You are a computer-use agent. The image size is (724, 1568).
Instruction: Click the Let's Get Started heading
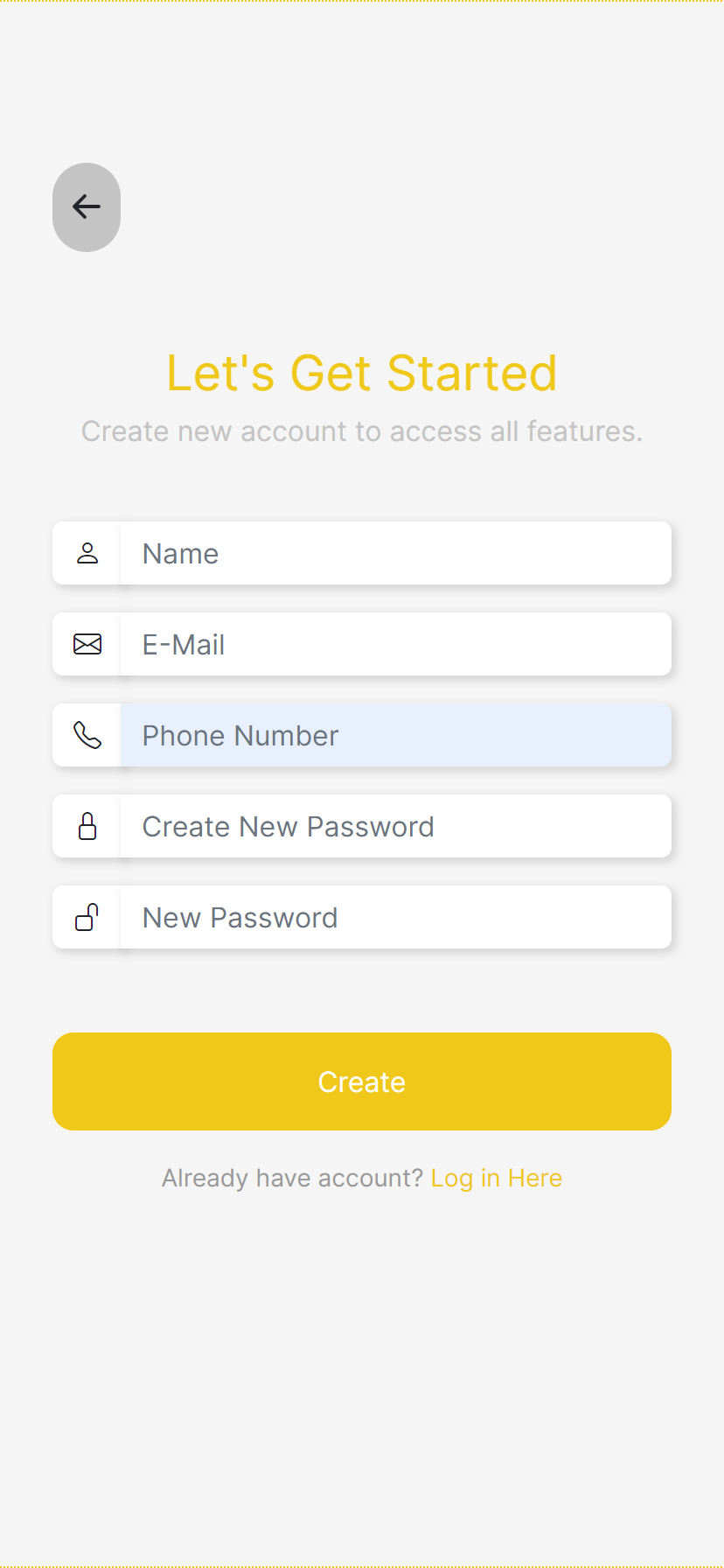point(362,372)
